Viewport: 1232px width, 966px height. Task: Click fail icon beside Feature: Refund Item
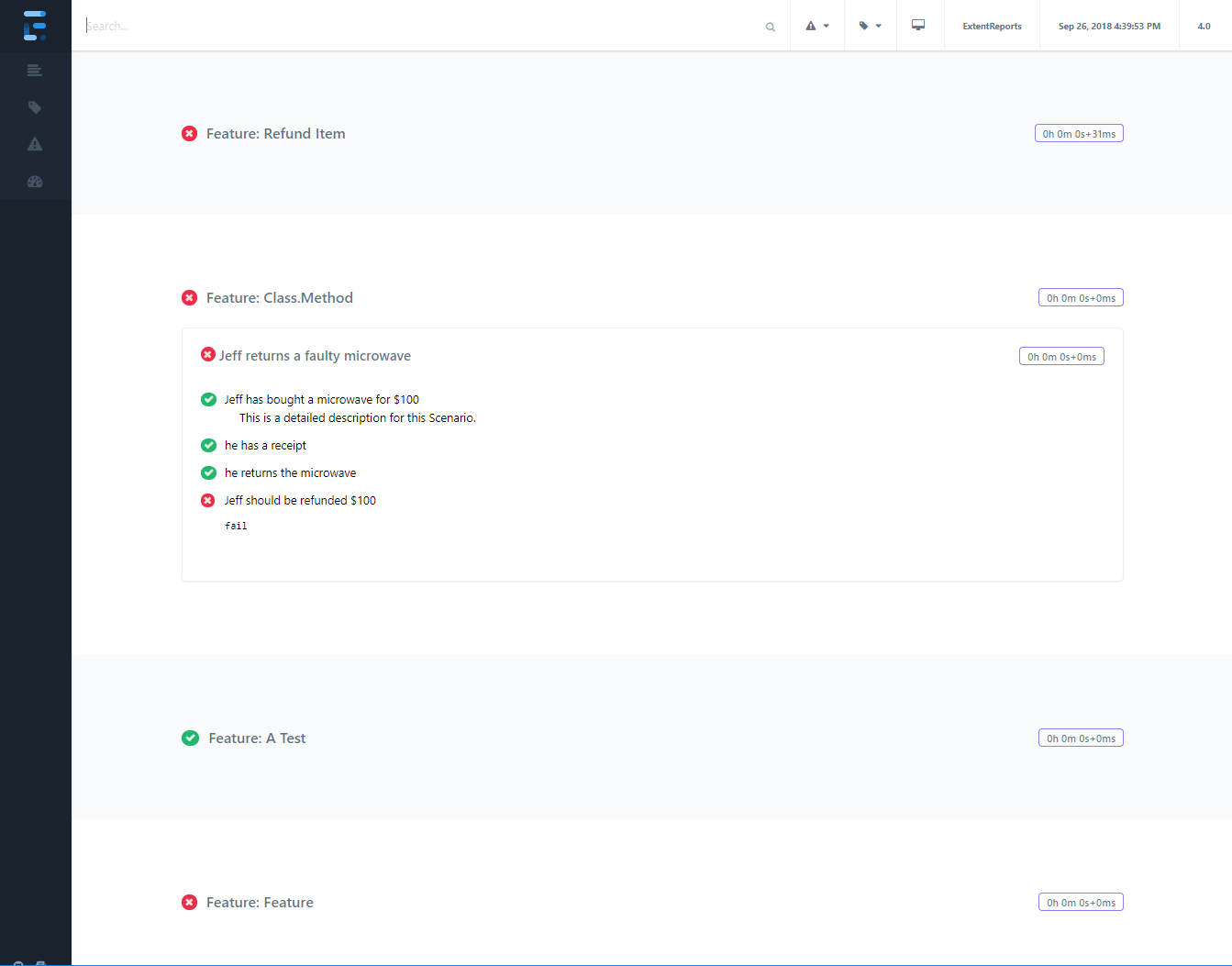(x=190, y=134)
